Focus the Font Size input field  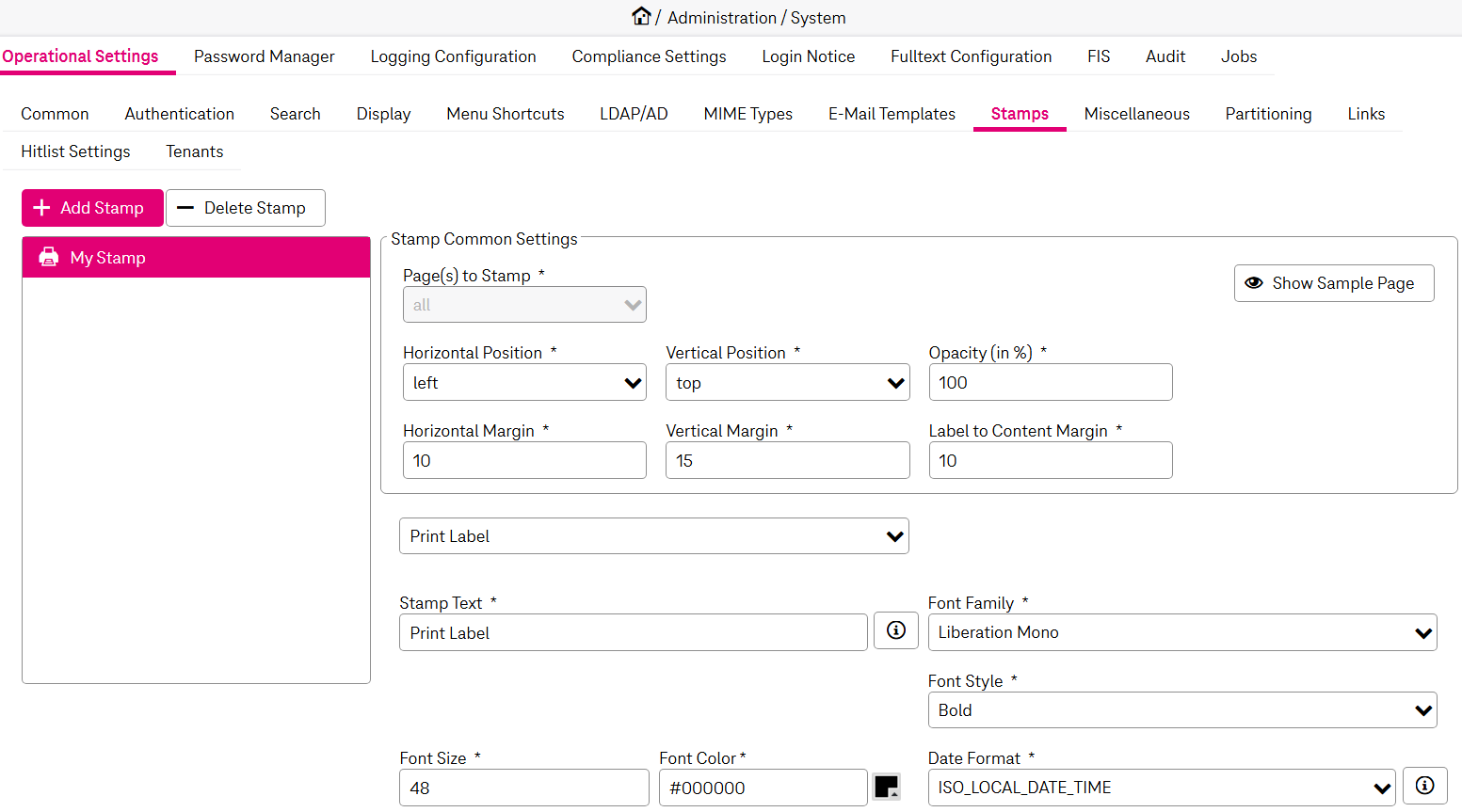[x=523, y=788]
